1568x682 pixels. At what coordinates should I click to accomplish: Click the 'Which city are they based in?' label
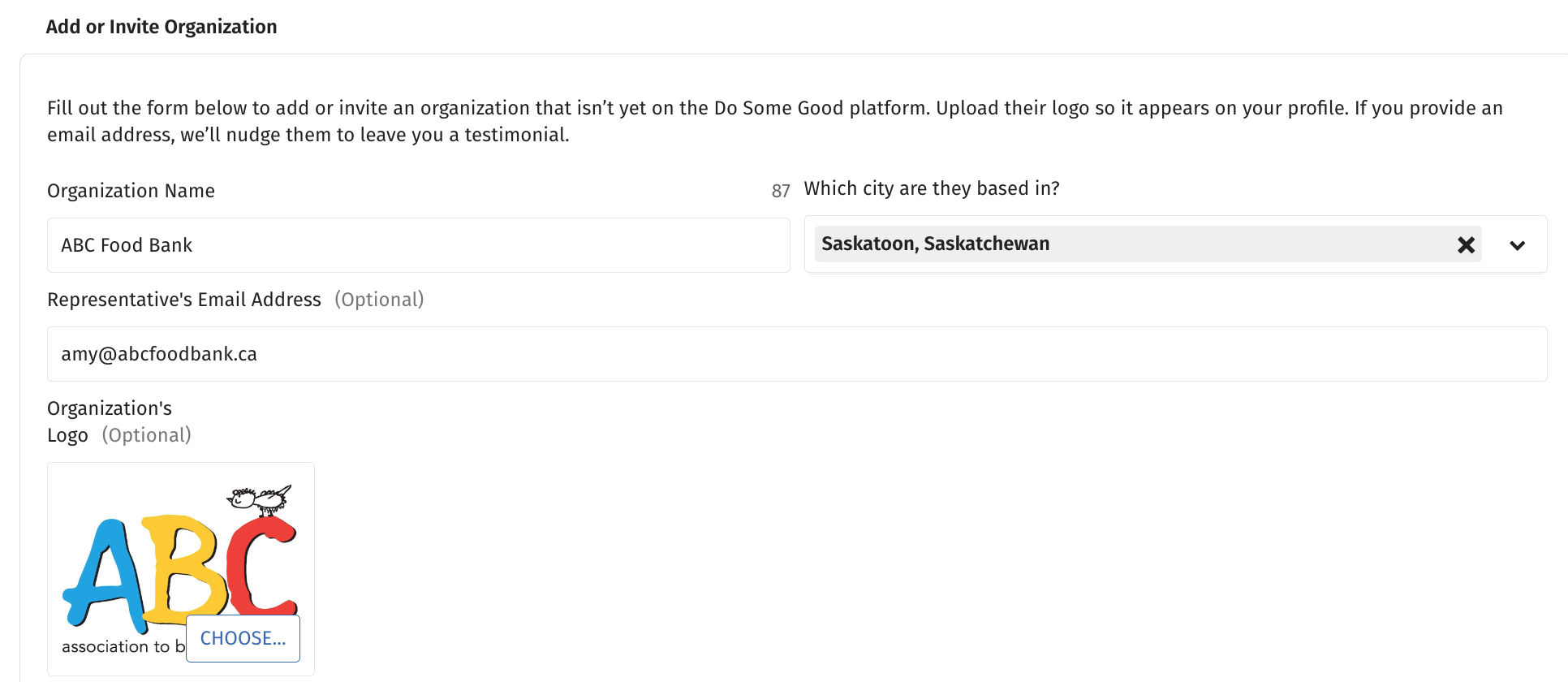[932, 188]
